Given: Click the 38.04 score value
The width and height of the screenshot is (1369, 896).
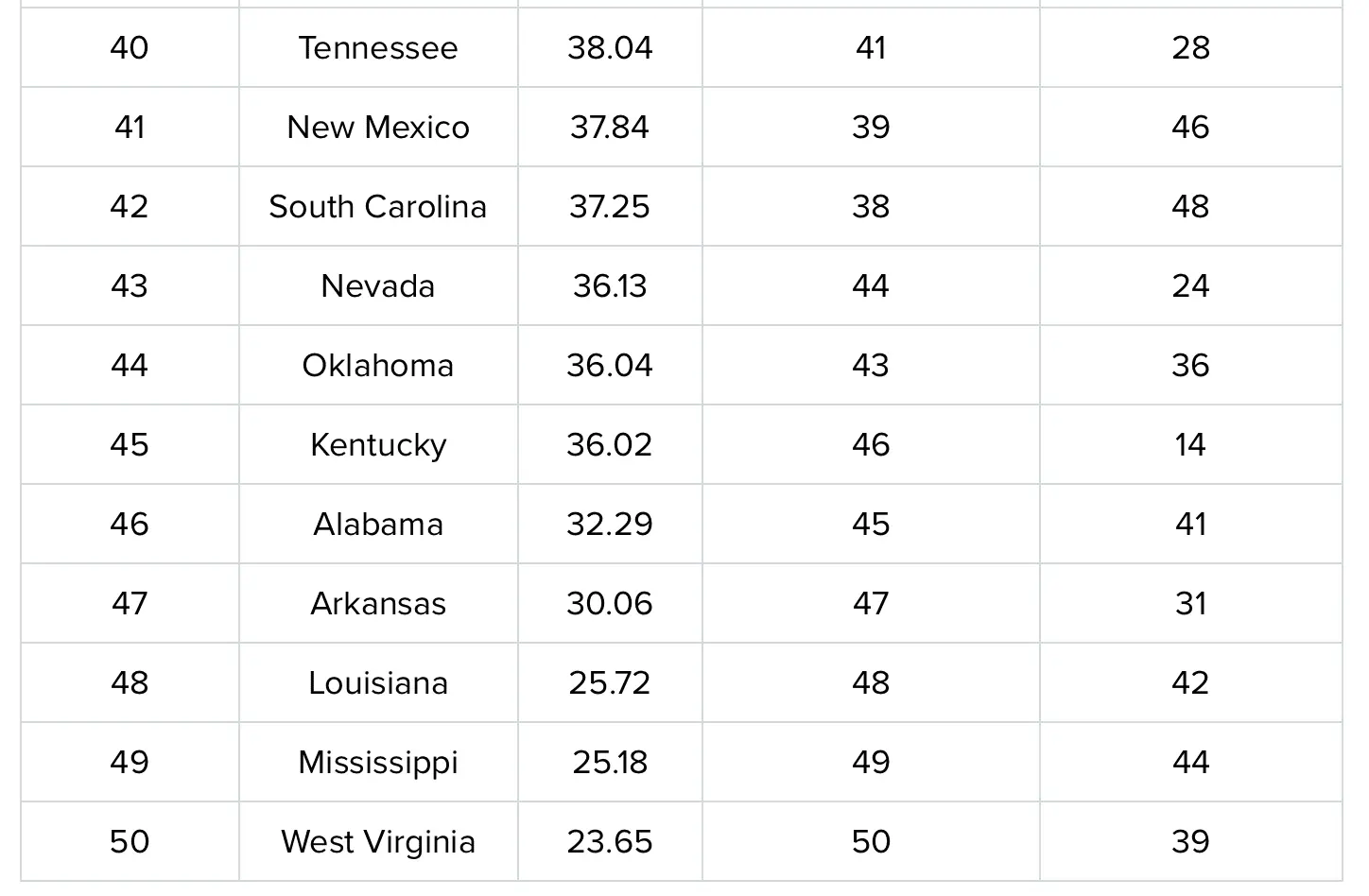Looking at the screenshot, I should (610, 48).
